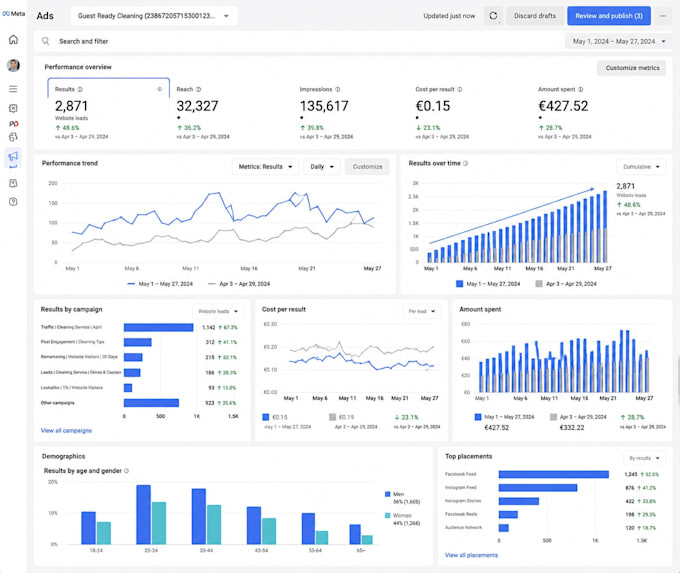The width and height of the screenshot is (680, 573).
Task: Click the blue €0.15 legend swatch under Cost per result
Action: pyautogui.click(x=265, y=417)
